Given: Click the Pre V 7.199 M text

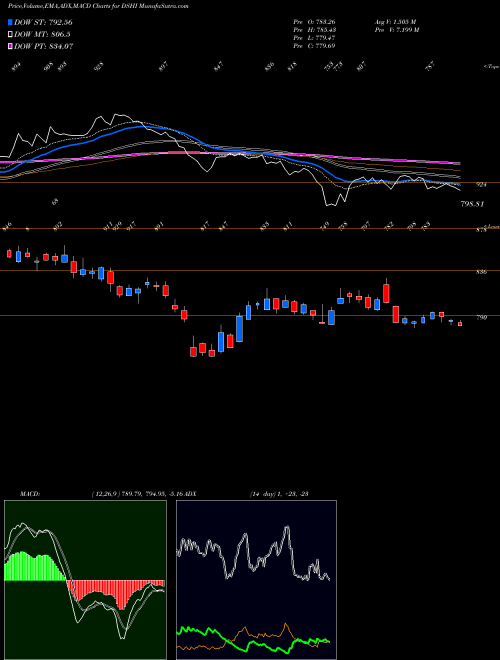Looking at the screenshot, I should tap(396, 30).
